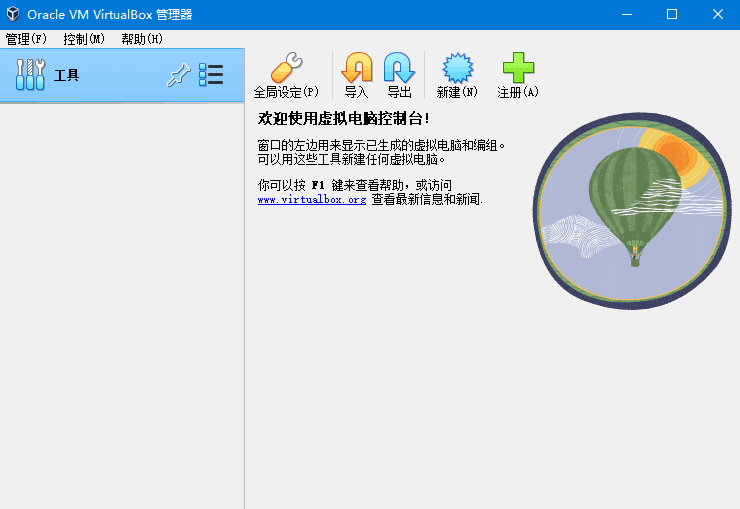Select the 工具 tools entry
740x509 pixels.
click(x=122, y=75)
